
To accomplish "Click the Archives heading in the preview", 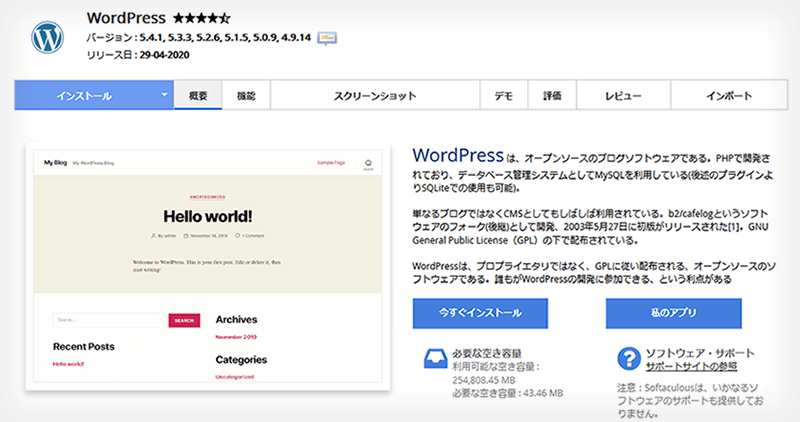I will tap(236, 319).
